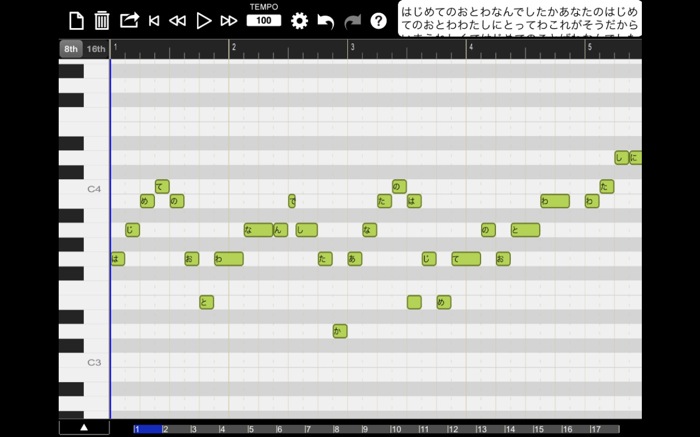Select the long わ note crossing into measure 2
The width and height of the screenshot is (700, 437).
(229, 259)
